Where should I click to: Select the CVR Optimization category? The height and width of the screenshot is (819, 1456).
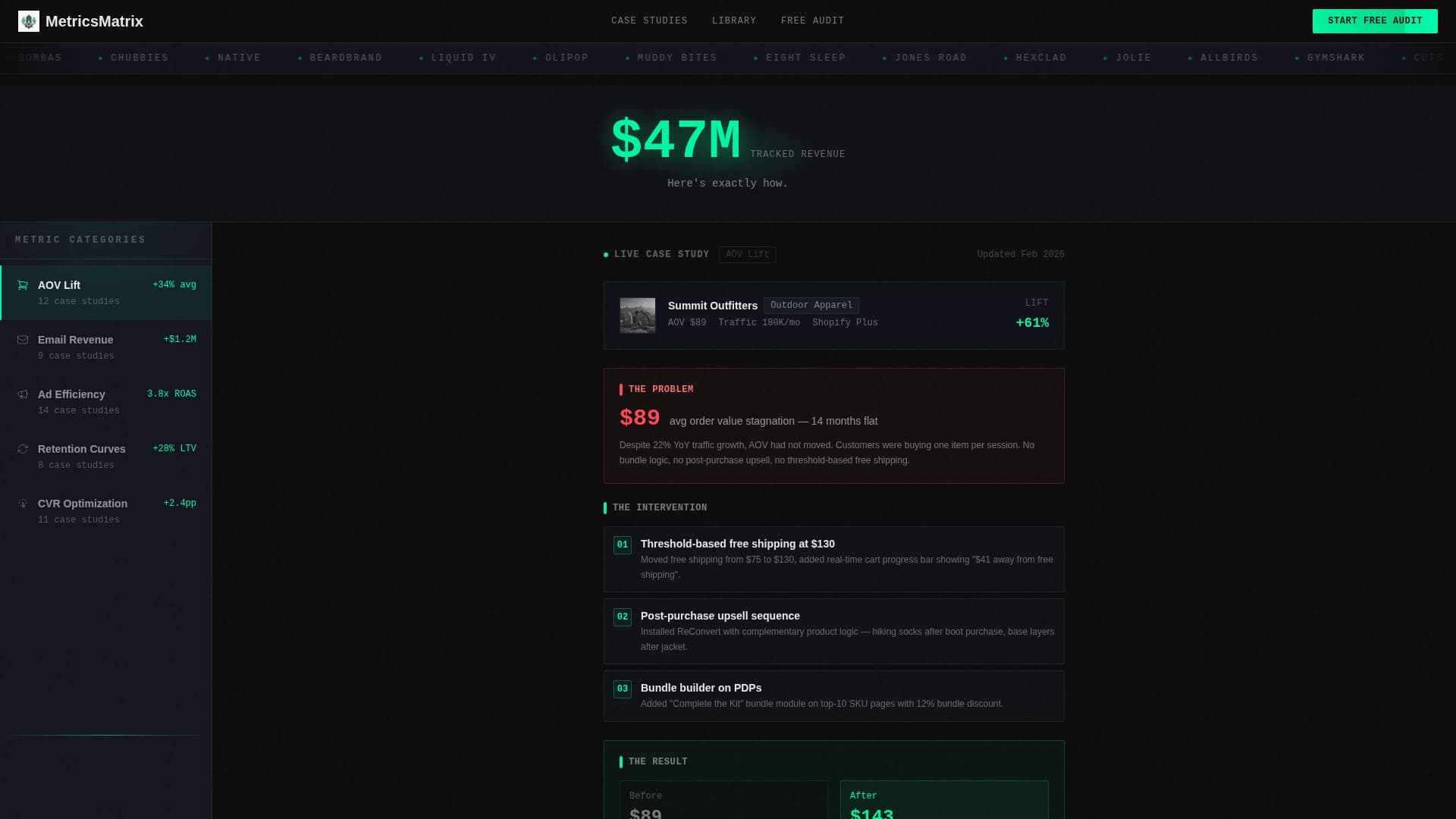tap(106, 511)
